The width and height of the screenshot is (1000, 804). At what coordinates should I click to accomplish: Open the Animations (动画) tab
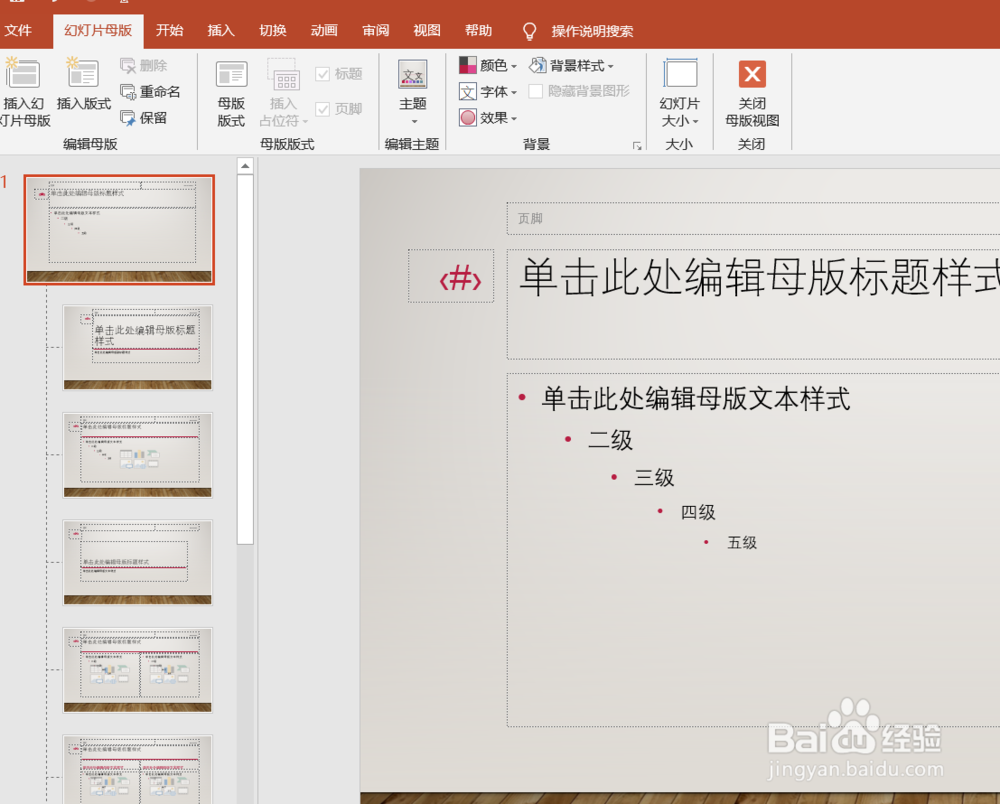[x=324, y=31]
